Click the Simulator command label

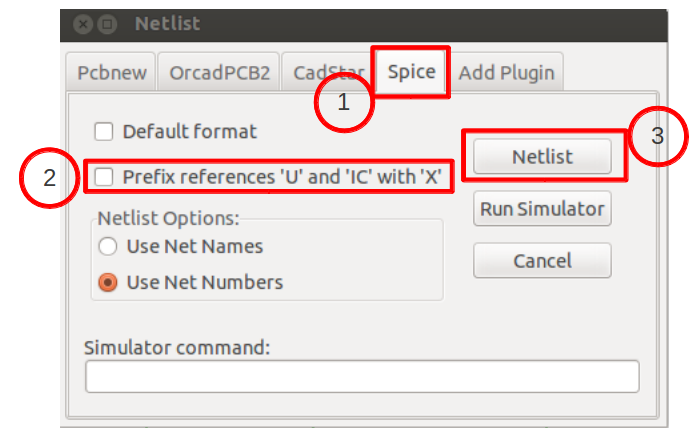coord(177,347)
